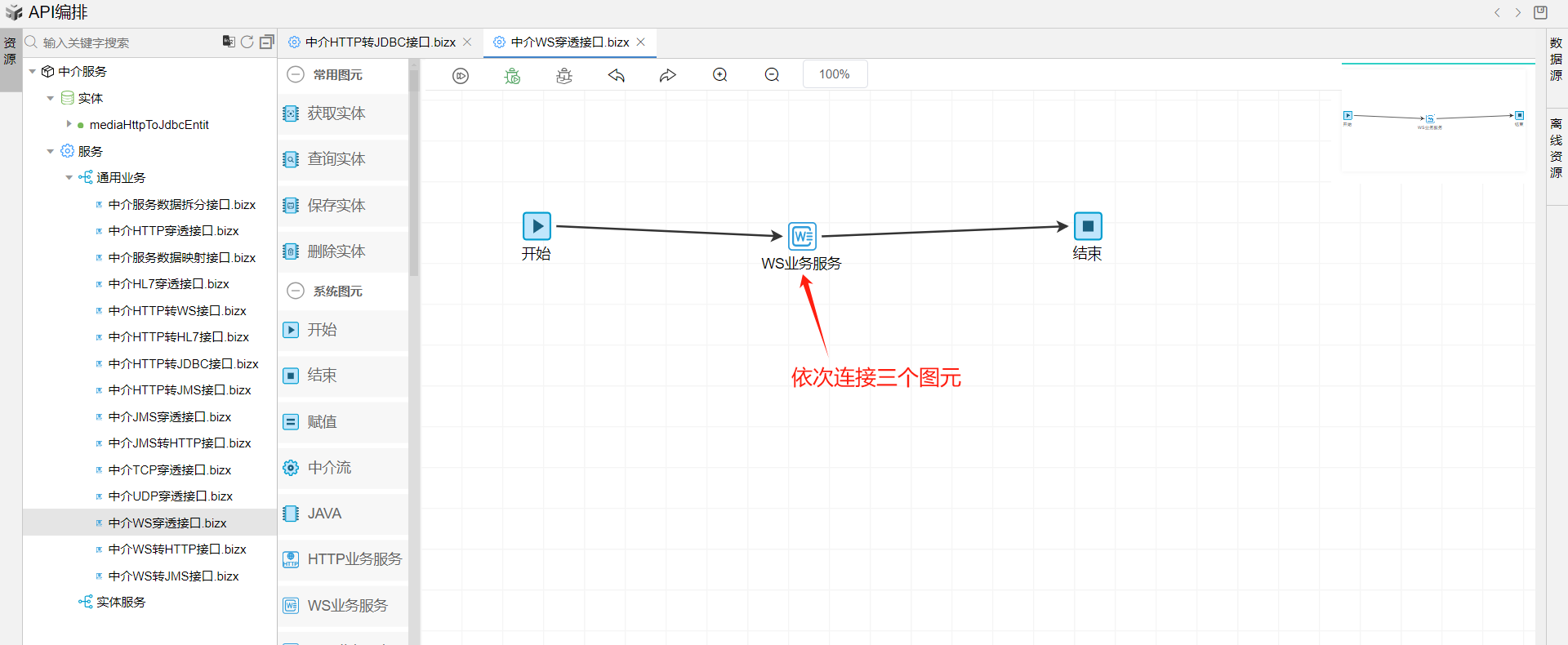Viewport: 1568px width, 645px height.
Task: Collapse the 系统图元 palette group
Action: point(296,291)
